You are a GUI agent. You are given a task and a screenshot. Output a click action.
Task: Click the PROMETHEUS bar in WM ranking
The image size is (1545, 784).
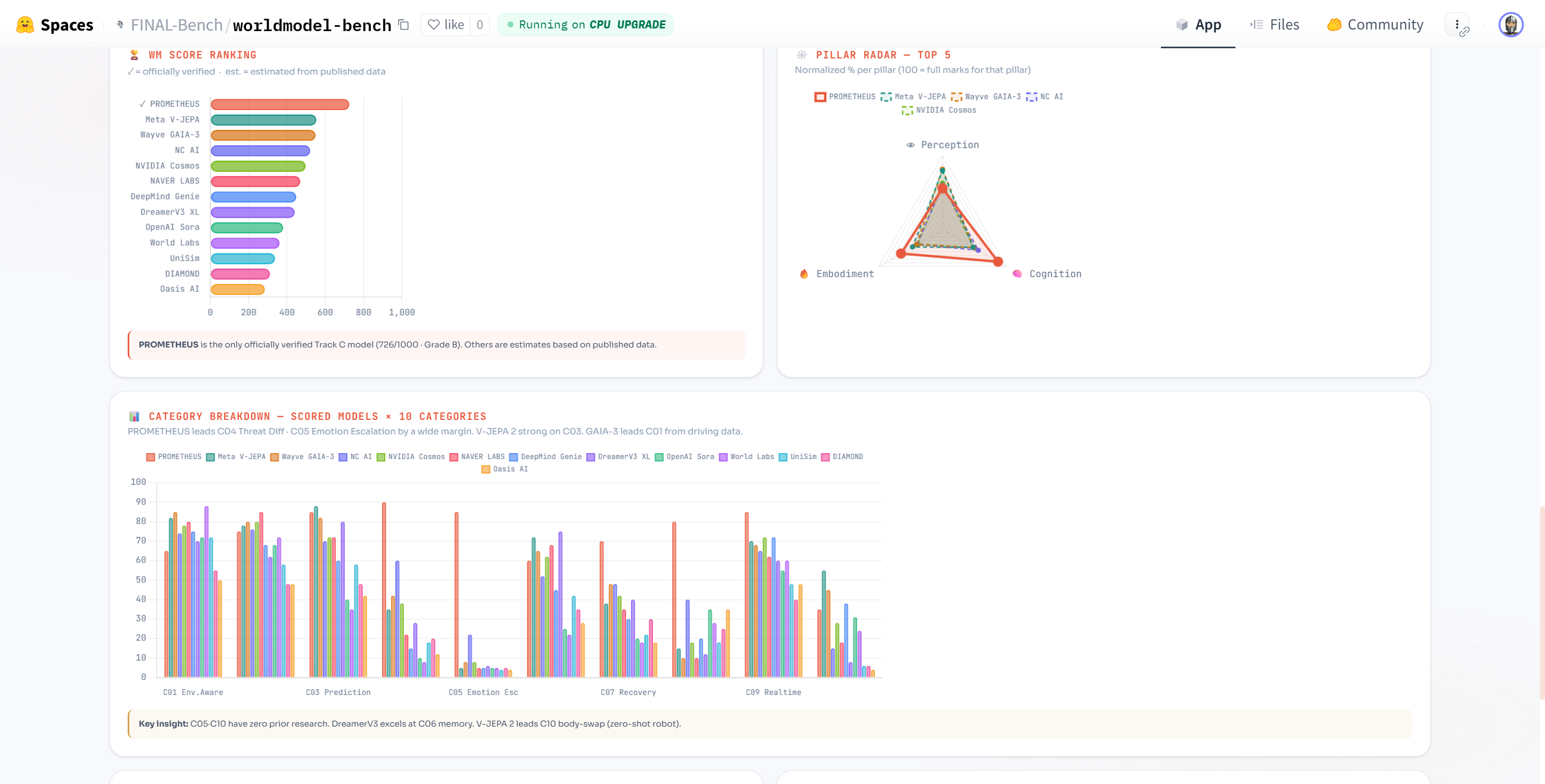tap(279, 104)
